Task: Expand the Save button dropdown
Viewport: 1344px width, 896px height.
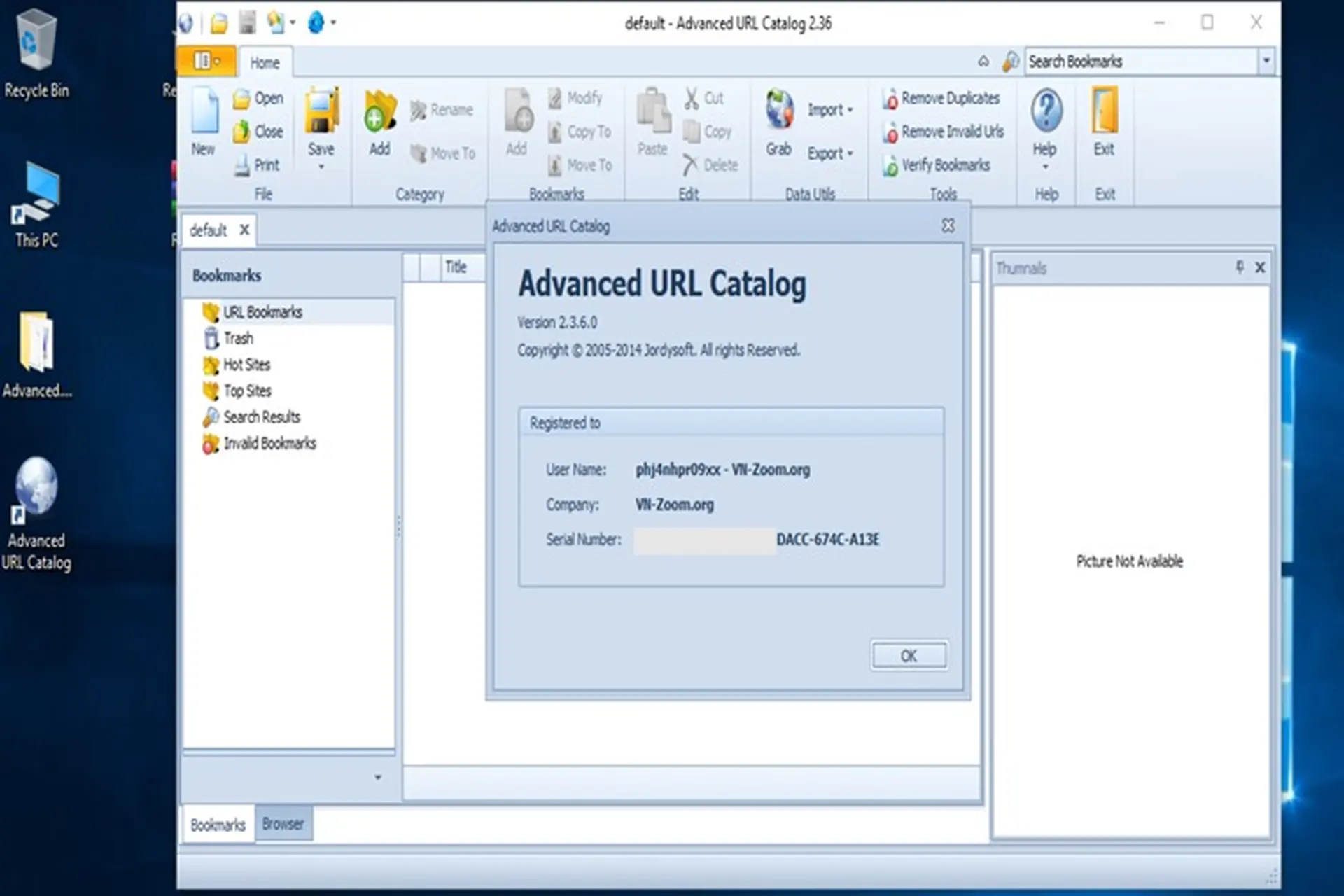Action: (x=321, y=166)
